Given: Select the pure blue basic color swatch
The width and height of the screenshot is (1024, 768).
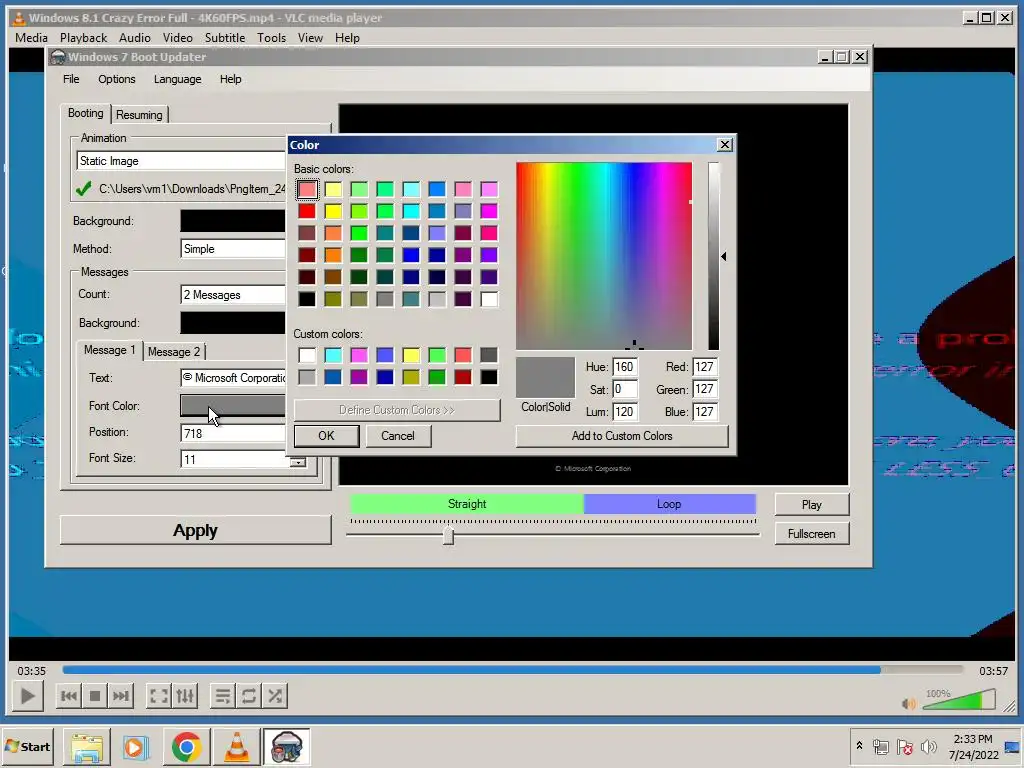Looking at the screenshot, I should [411, 255].
